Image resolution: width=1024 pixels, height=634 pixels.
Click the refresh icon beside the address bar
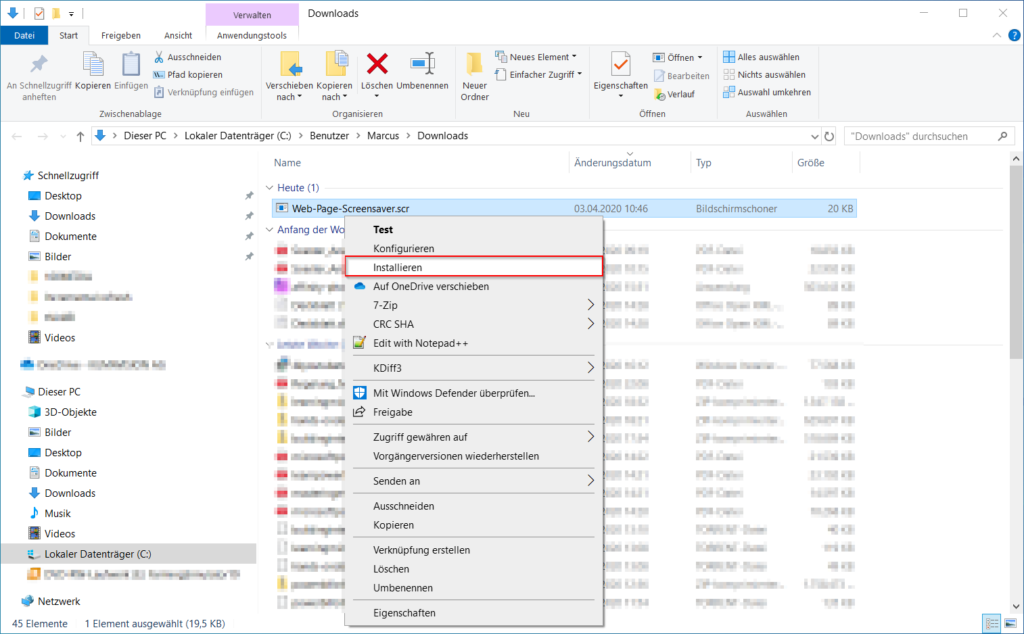click(829, 136)
